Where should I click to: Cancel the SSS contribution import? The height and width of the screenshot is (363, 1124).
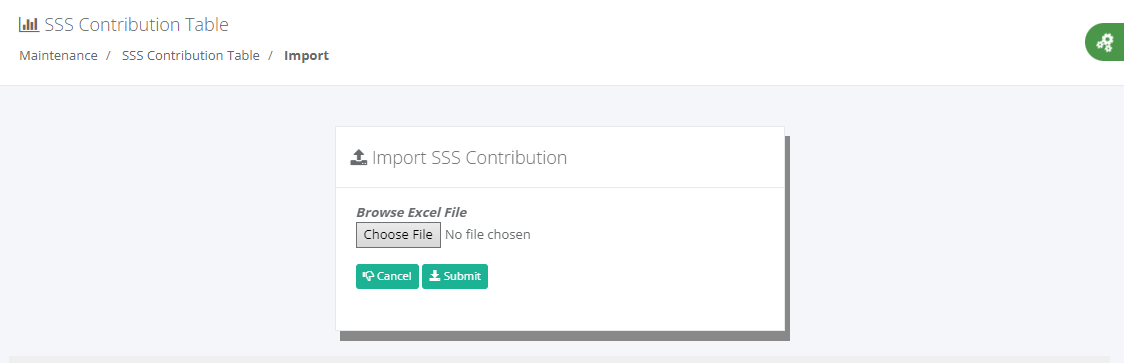click(387, 276)
